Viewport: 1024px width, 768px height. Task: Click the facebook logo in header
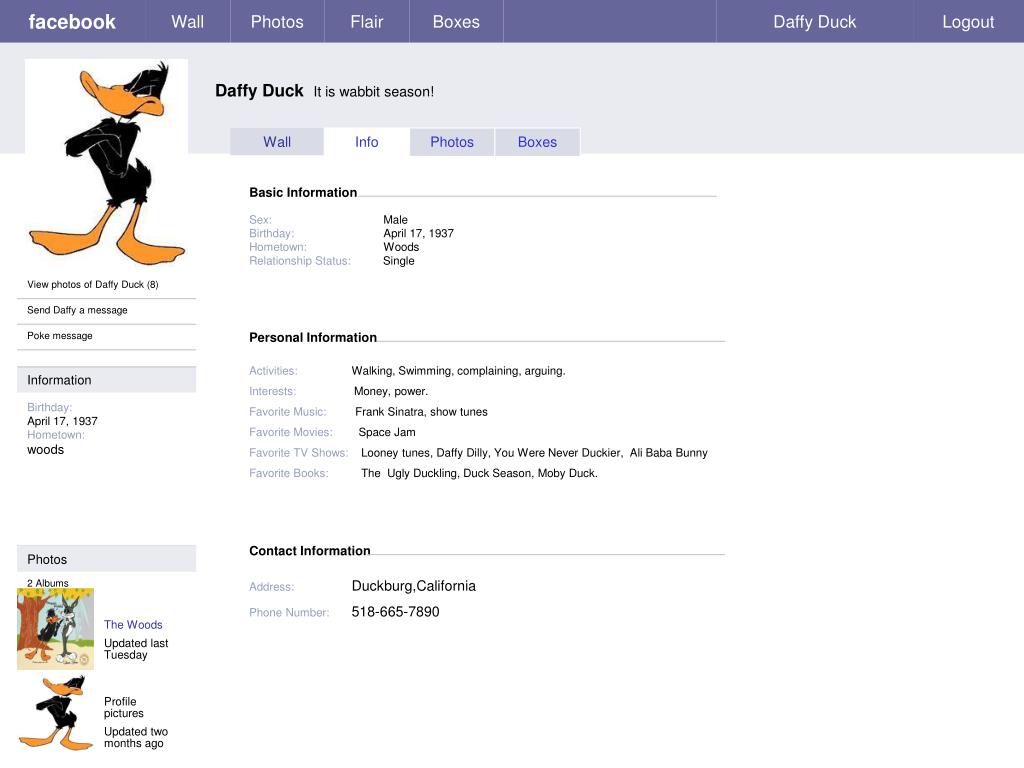click(72, 22)
